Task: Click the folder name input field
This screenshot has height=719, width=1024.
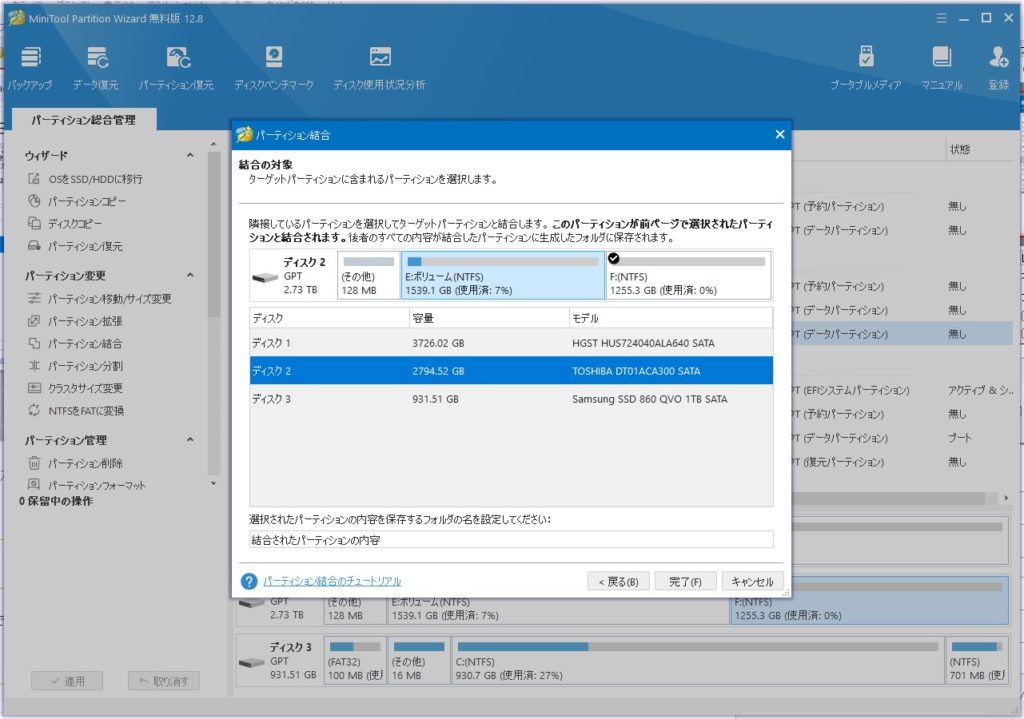Action: point(511,540)
